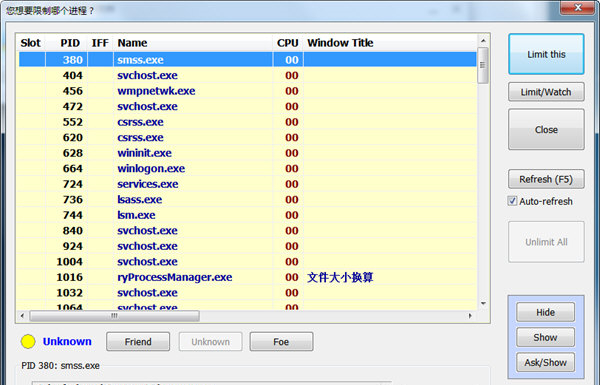
Task: Select the winlogon.exe process
Action: tap(248, 168)
